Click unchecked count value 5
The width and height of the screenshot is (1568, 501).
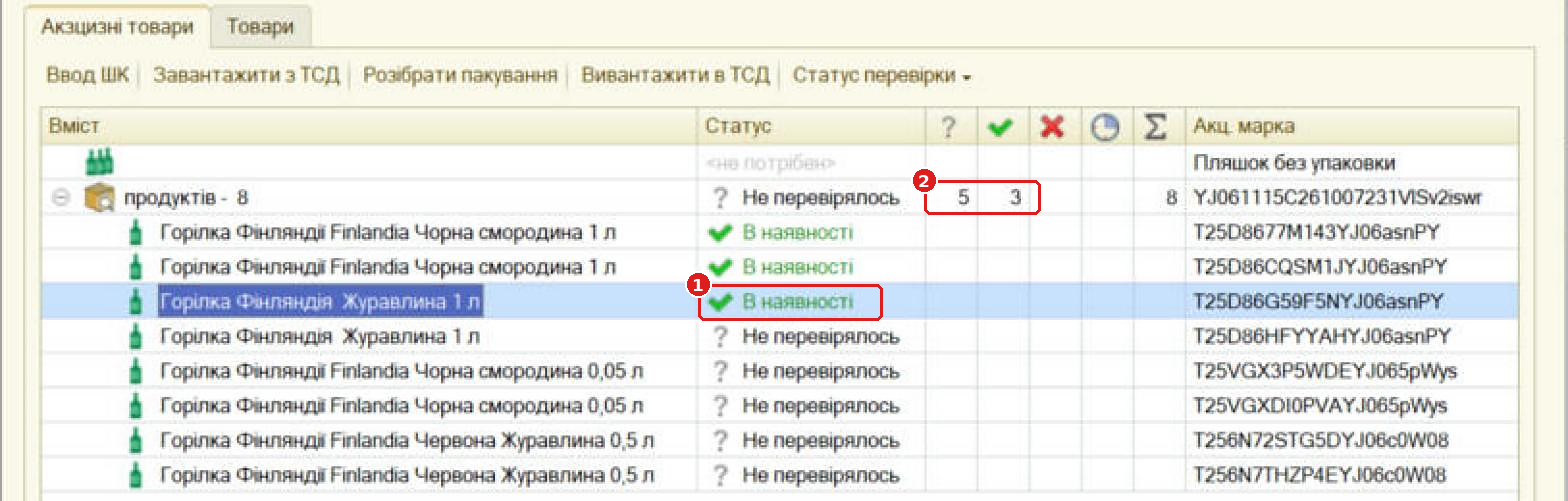coord(963,198)
